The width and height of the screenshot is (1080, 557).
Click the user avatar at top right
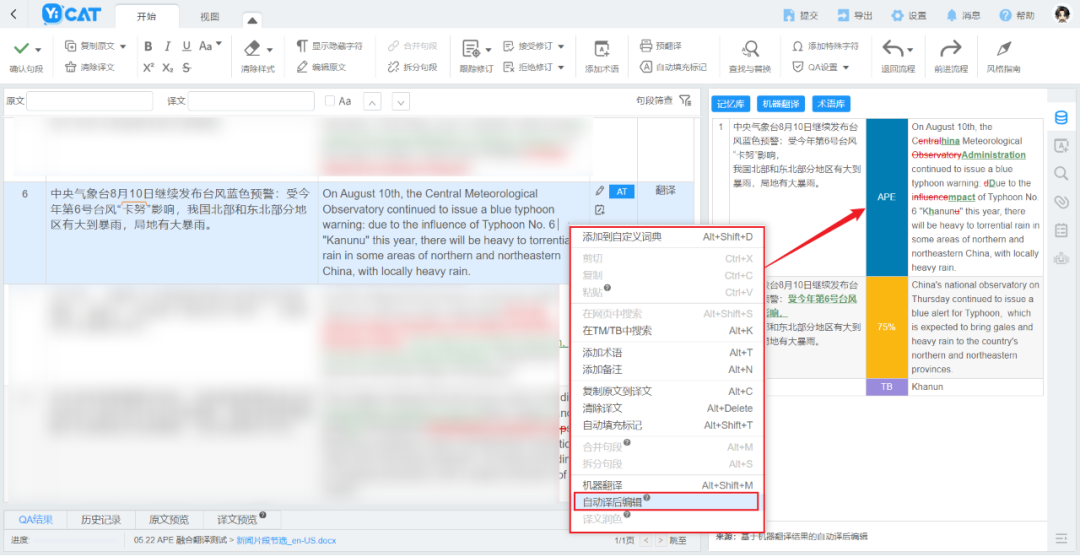pos(1063,14)
